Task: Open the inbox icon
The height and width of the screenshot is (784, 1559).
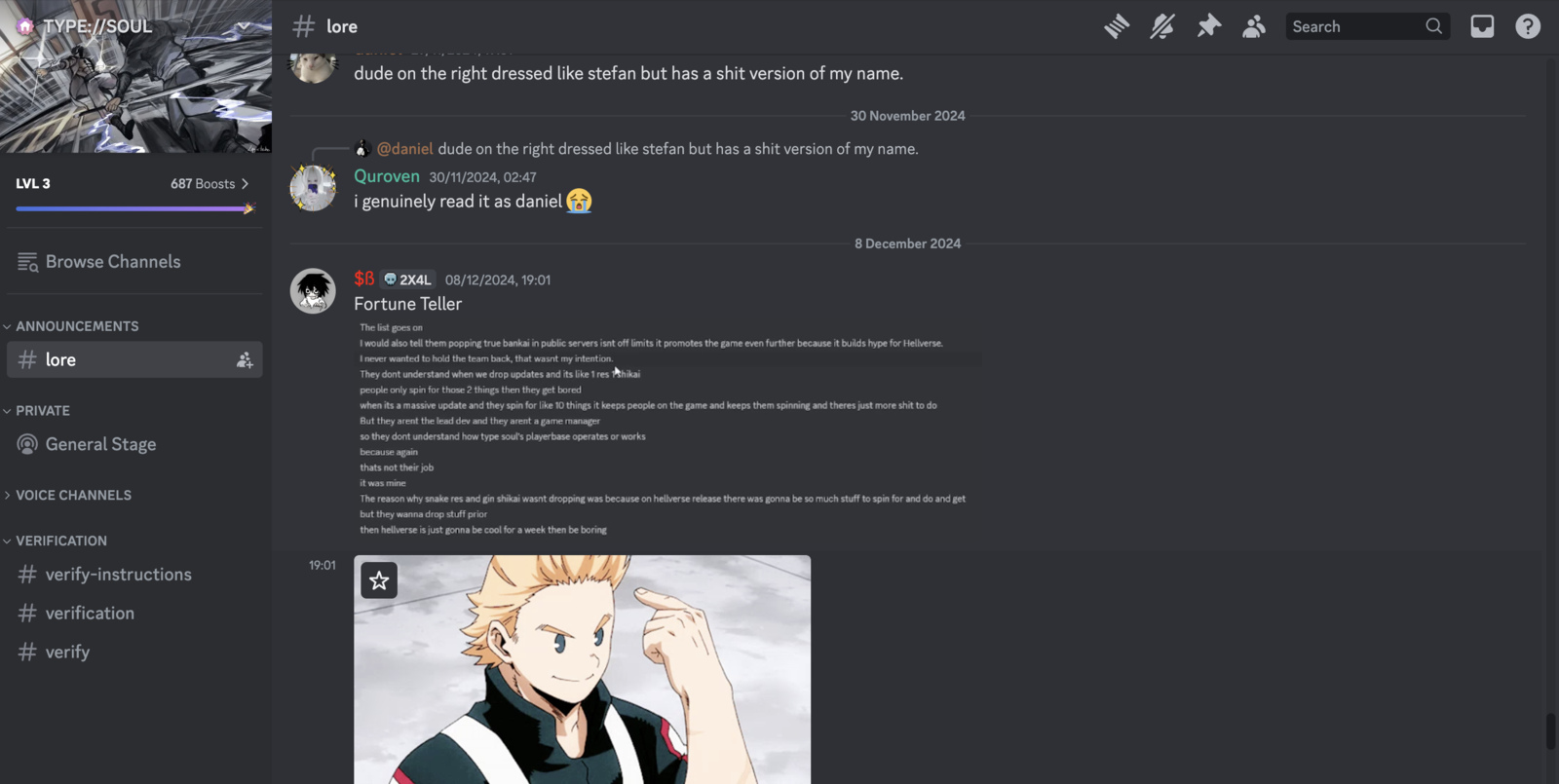Action: click(x=1482, y=26)
